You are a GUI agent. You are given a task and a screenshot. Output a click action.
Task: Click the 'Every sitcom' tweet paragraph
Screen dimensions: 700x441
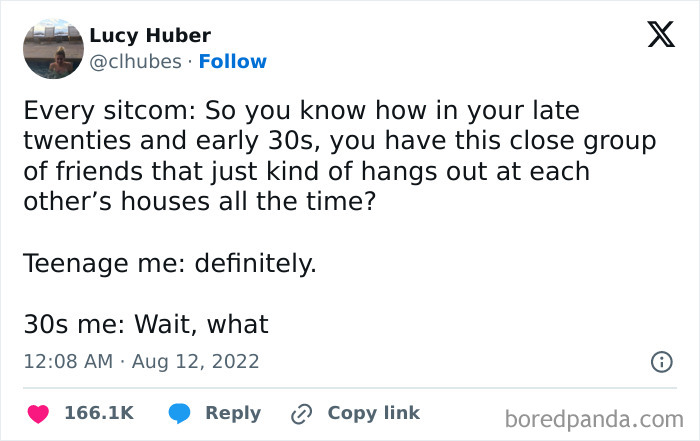(300, 109)
